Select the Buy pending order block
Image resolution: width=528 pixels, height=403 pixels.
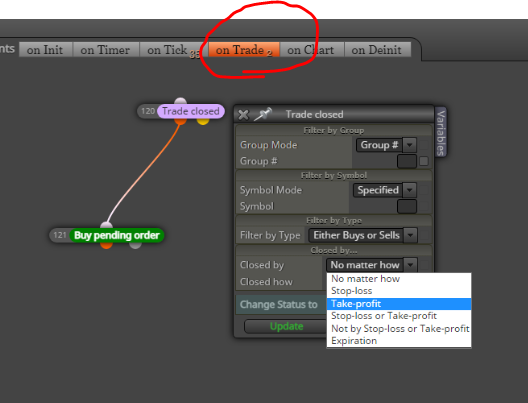(x=117, y=235)
